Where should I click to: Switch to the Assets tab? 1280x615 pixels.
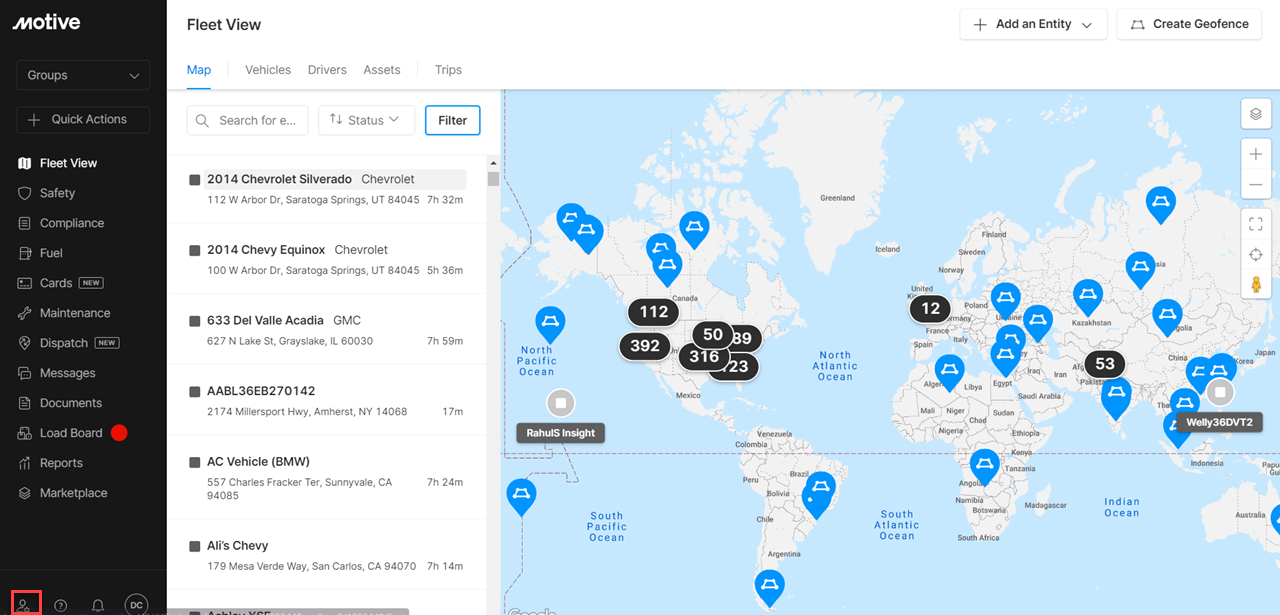tap(382, 70)
